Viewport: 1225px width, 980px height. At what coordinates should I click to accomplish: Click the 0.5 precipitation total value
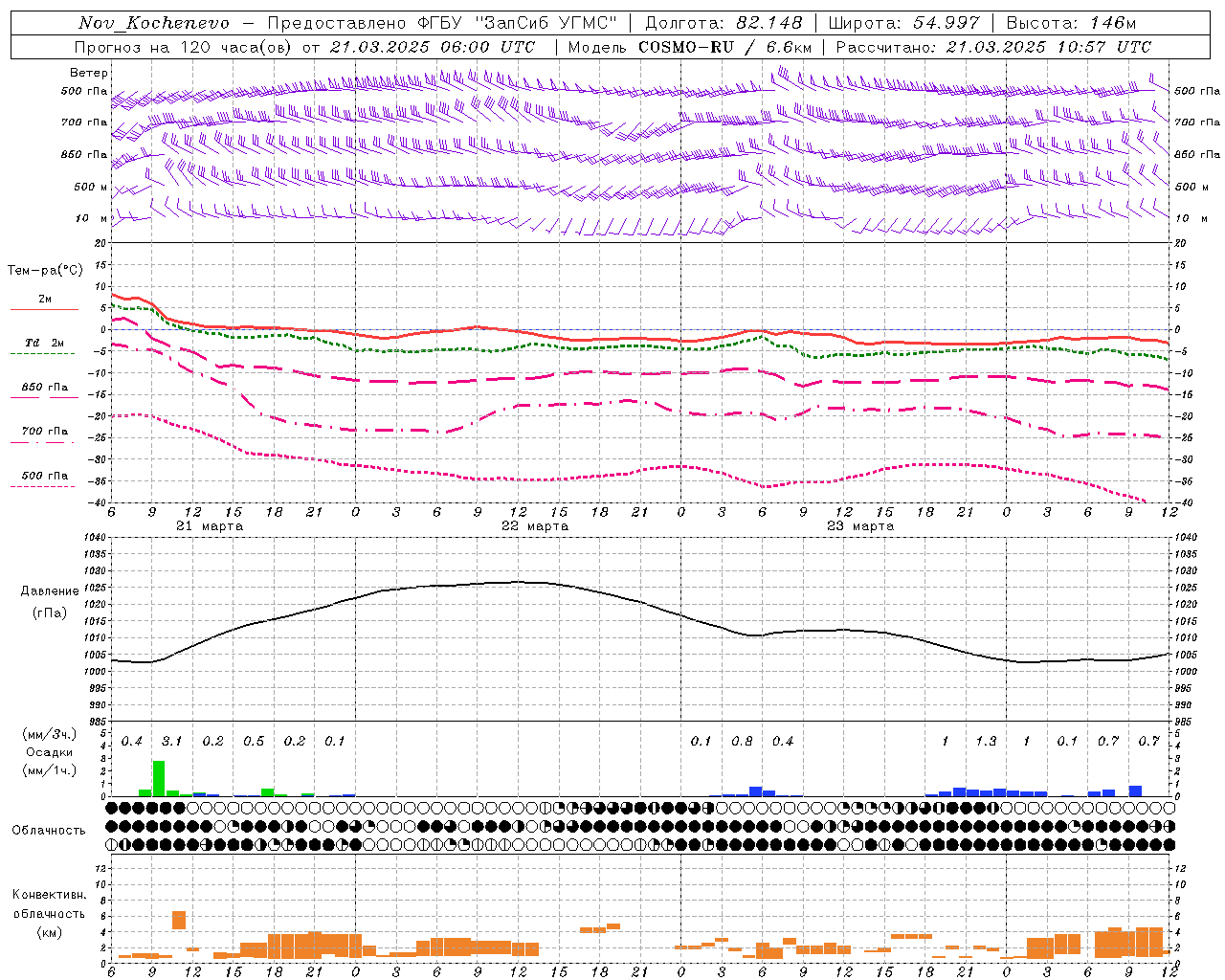pyautogui.click(x=254, y=742)
